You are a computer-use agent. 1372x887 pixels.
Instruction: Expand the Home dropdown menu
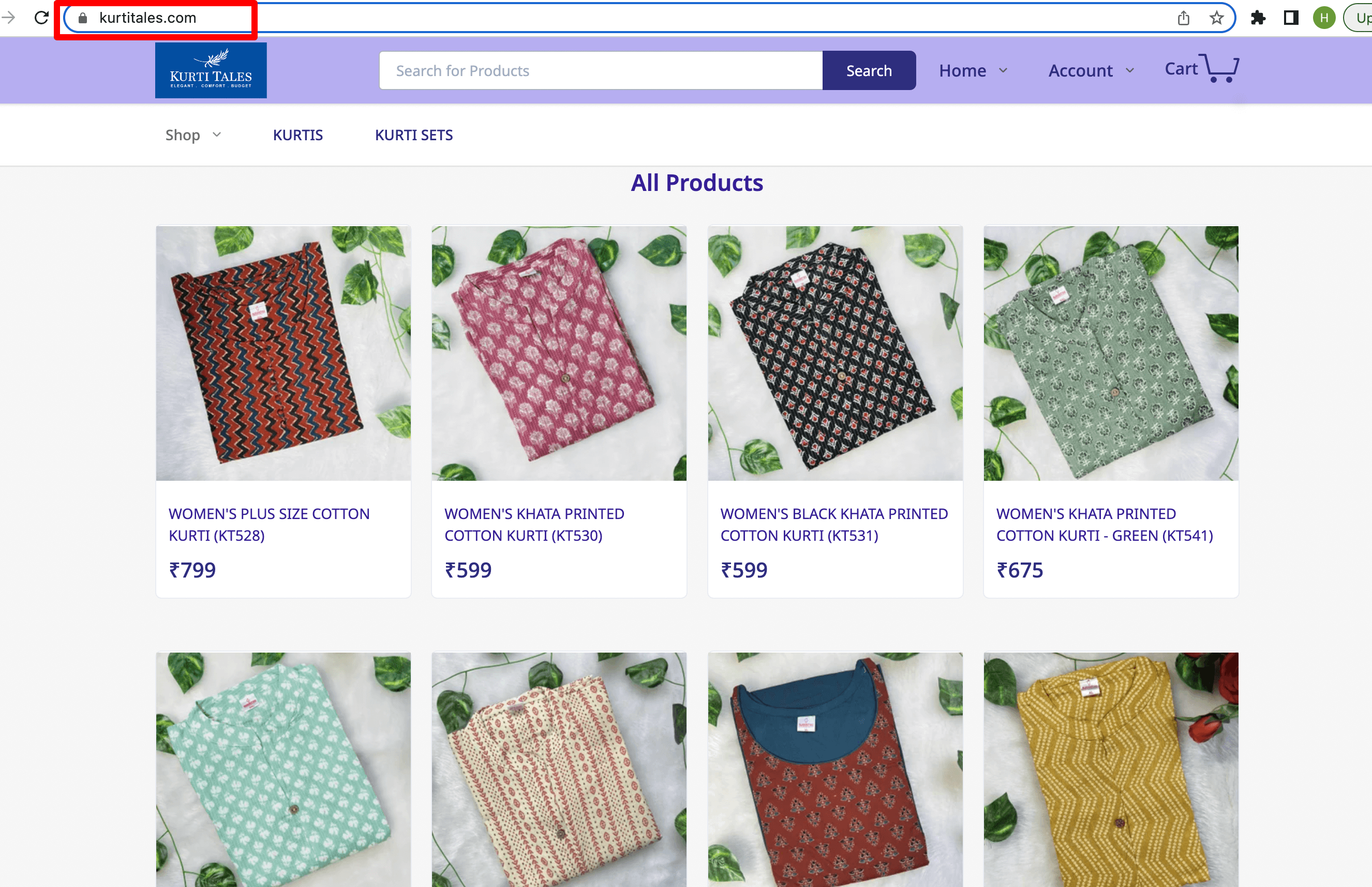click(x=973, y=70)
